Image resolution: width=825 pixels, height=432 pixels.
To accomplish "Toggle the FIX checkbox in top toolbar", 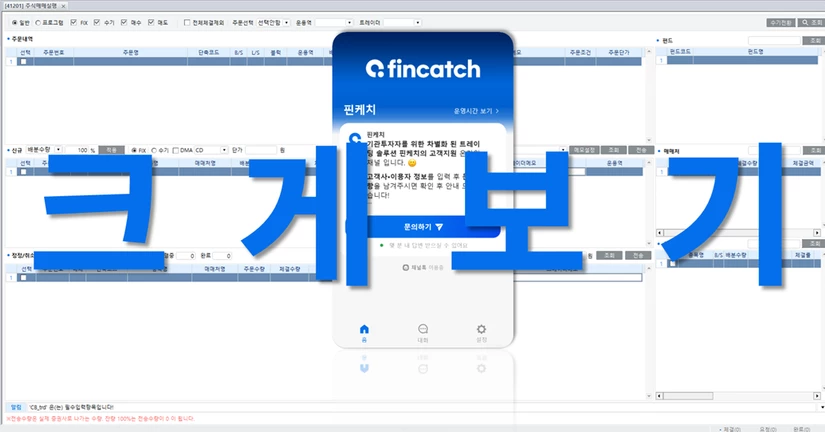I will point(74,23).
